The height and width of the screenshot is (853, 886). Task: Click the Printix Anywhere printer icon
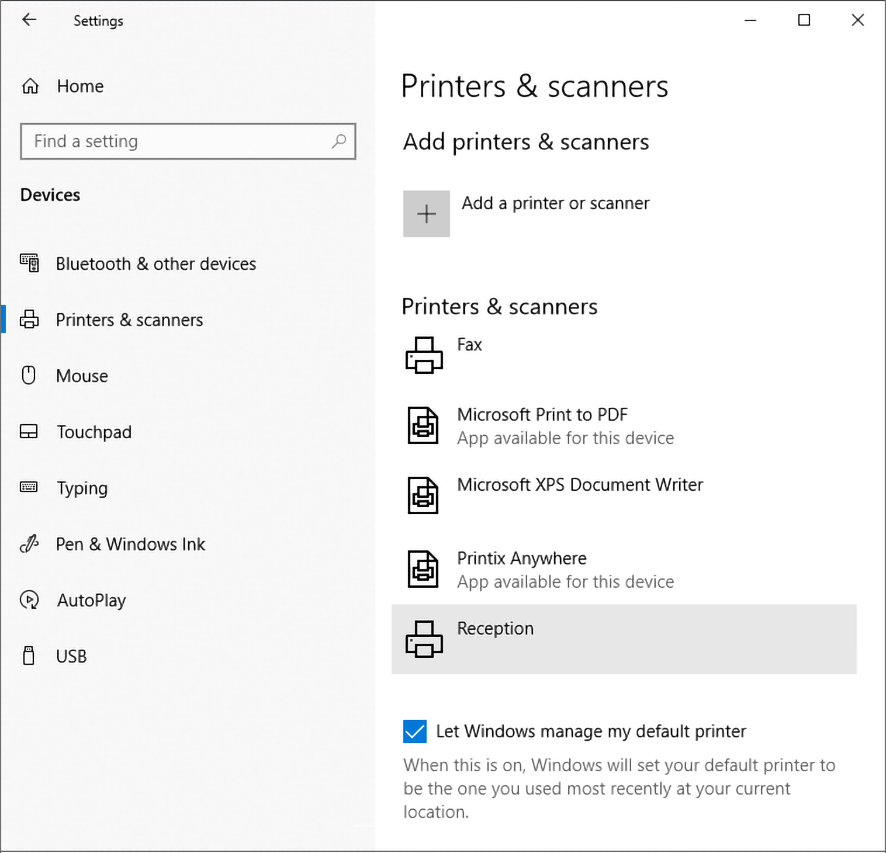[422, 568]
